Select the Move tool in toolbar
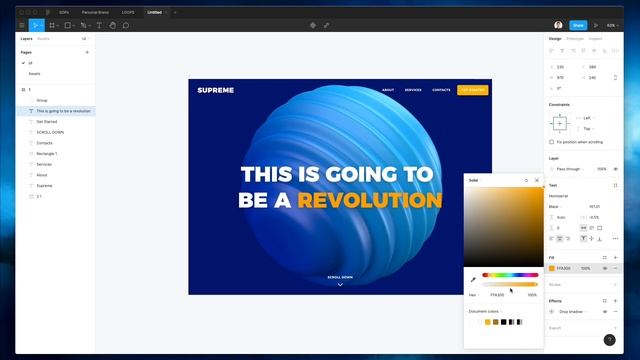Image resolution: width=640 pixels, height=360 pixels. 36,25
